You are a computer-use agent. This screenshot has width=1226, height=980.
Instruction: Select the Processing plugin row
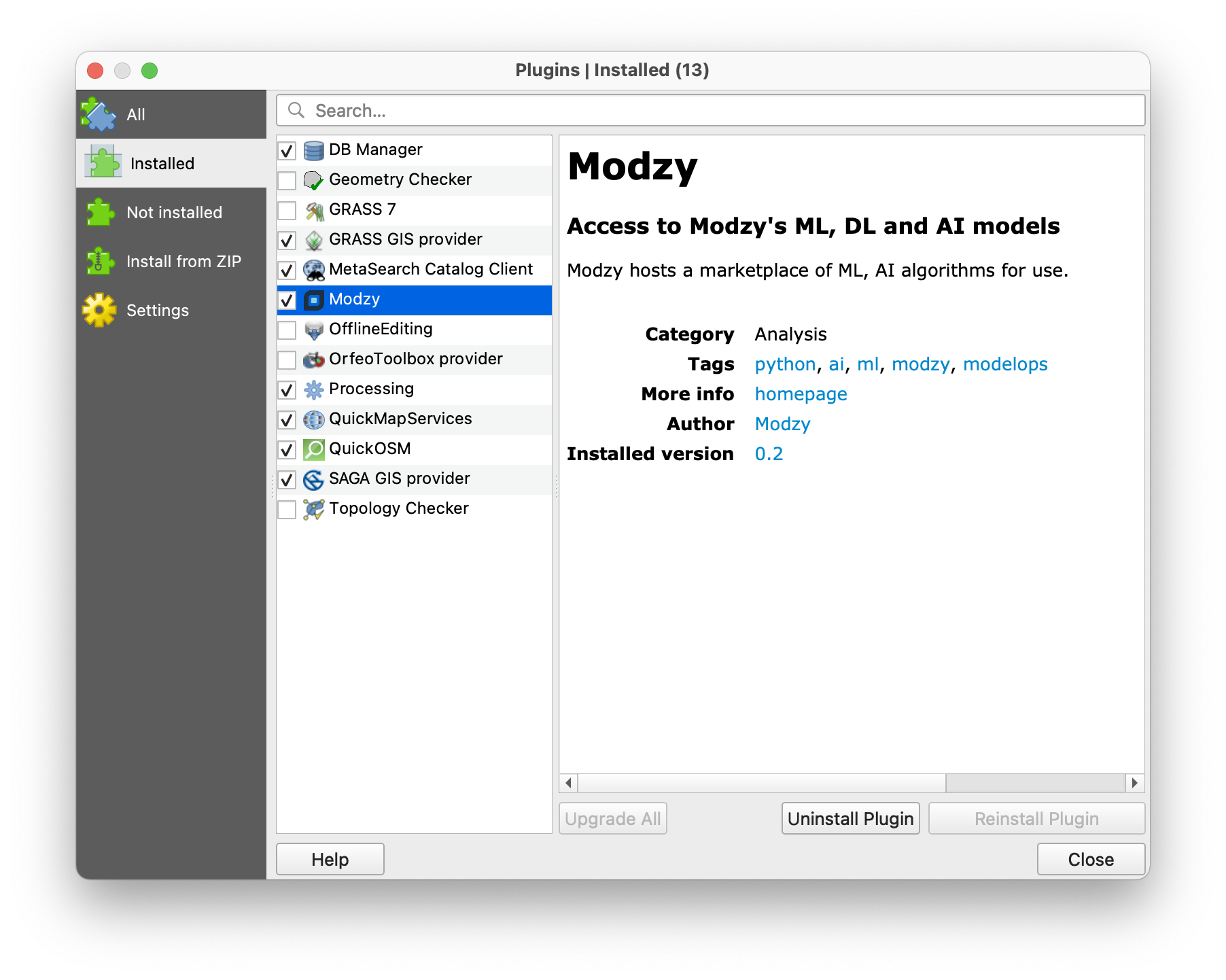click(415, 389)
